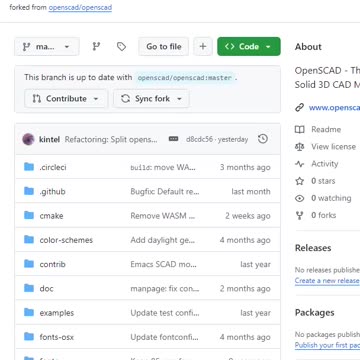The width and height of the screenshot is (360, 360).
Task: Click Publish your first package link
Action: (x=327, y=345)
